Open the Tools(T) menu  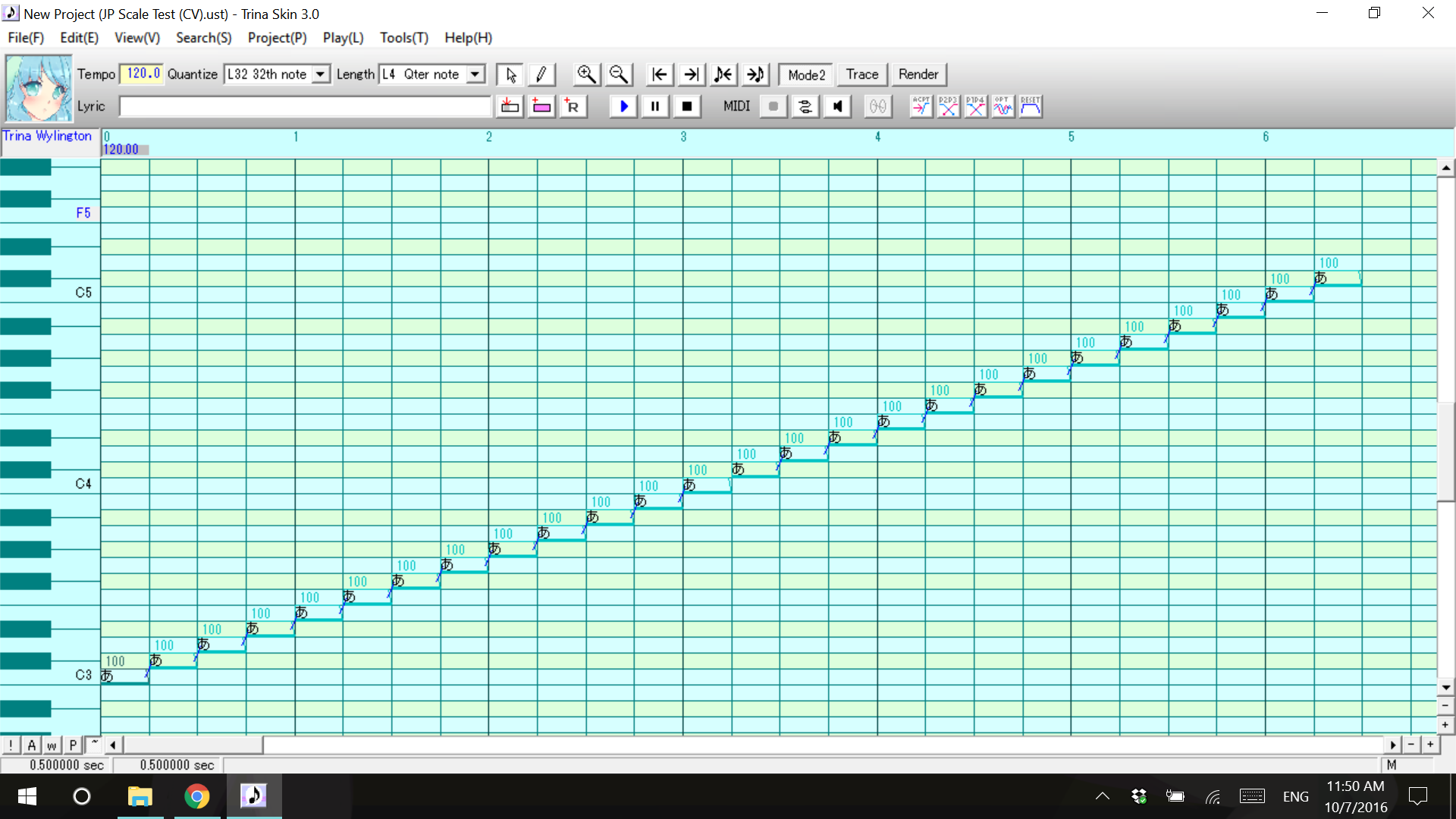click(x=403, y=38)
